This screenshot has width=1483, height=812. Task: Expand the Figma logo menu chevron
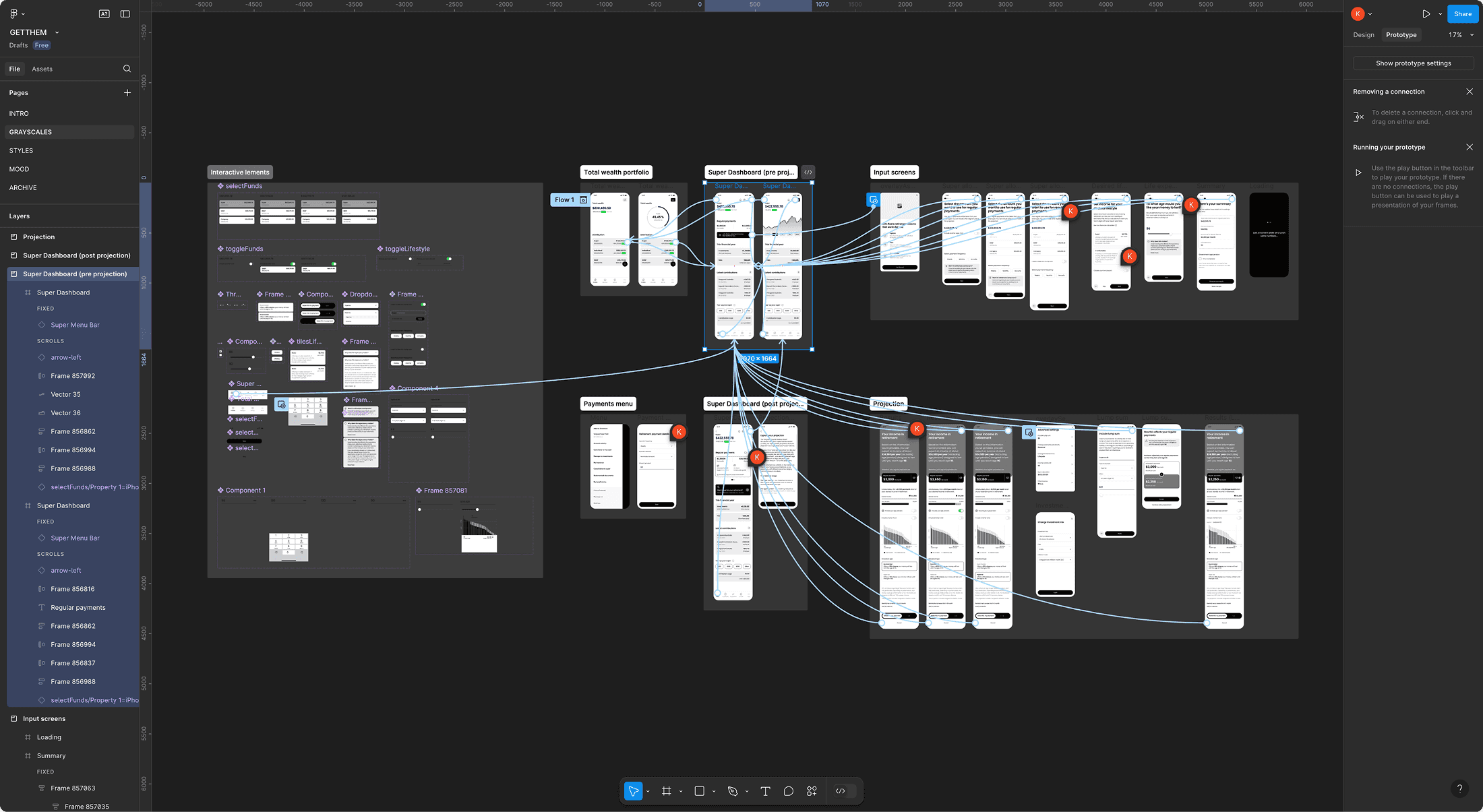(x=24, y=13)
